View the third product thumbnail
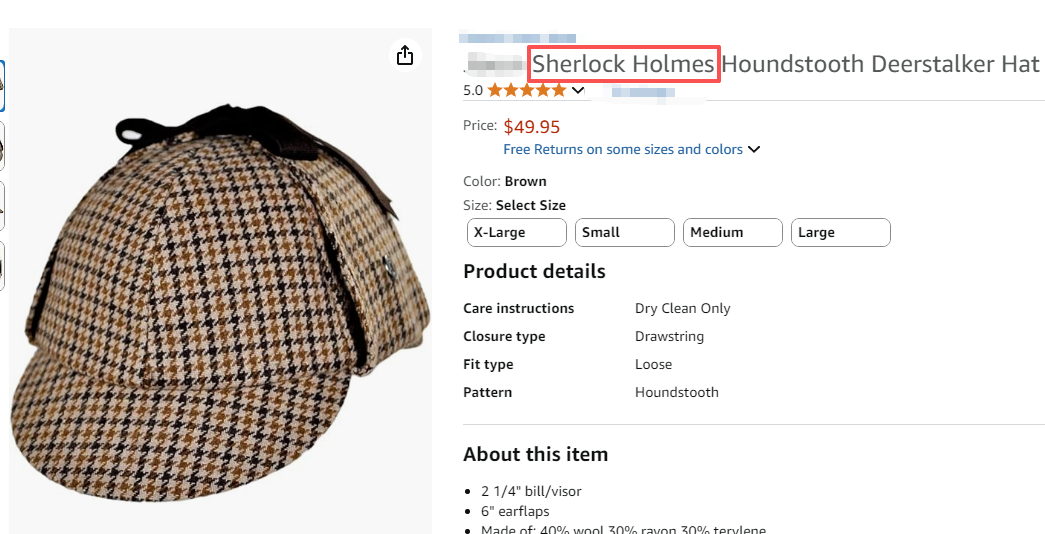Screen dimensions: 1045x534 point(2,207)
